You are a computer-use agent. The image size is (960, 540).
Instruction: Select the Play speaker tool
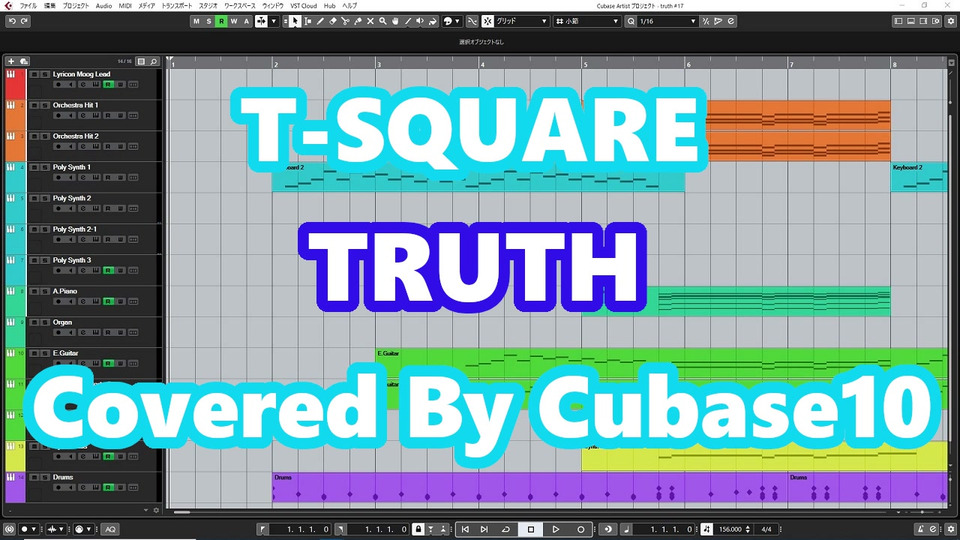point(420,21)
